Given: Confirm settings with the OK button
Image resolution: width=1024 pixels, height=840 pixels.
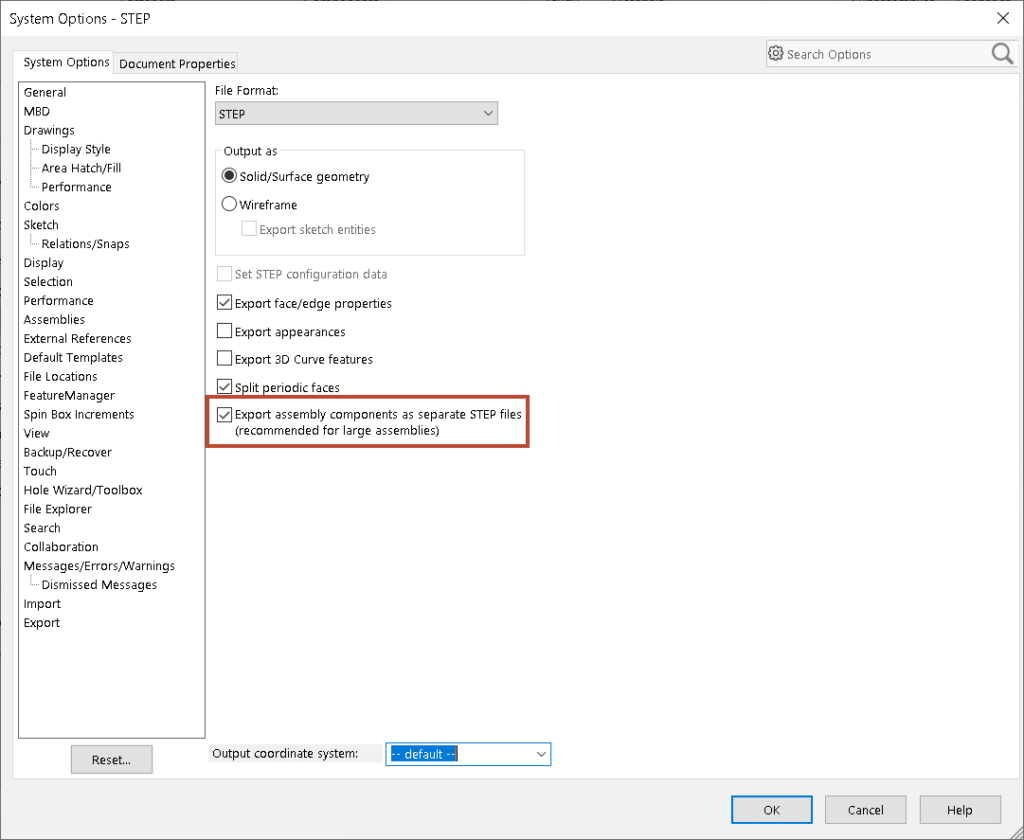Looking at the screenshot, I should (x=771, y=809).
